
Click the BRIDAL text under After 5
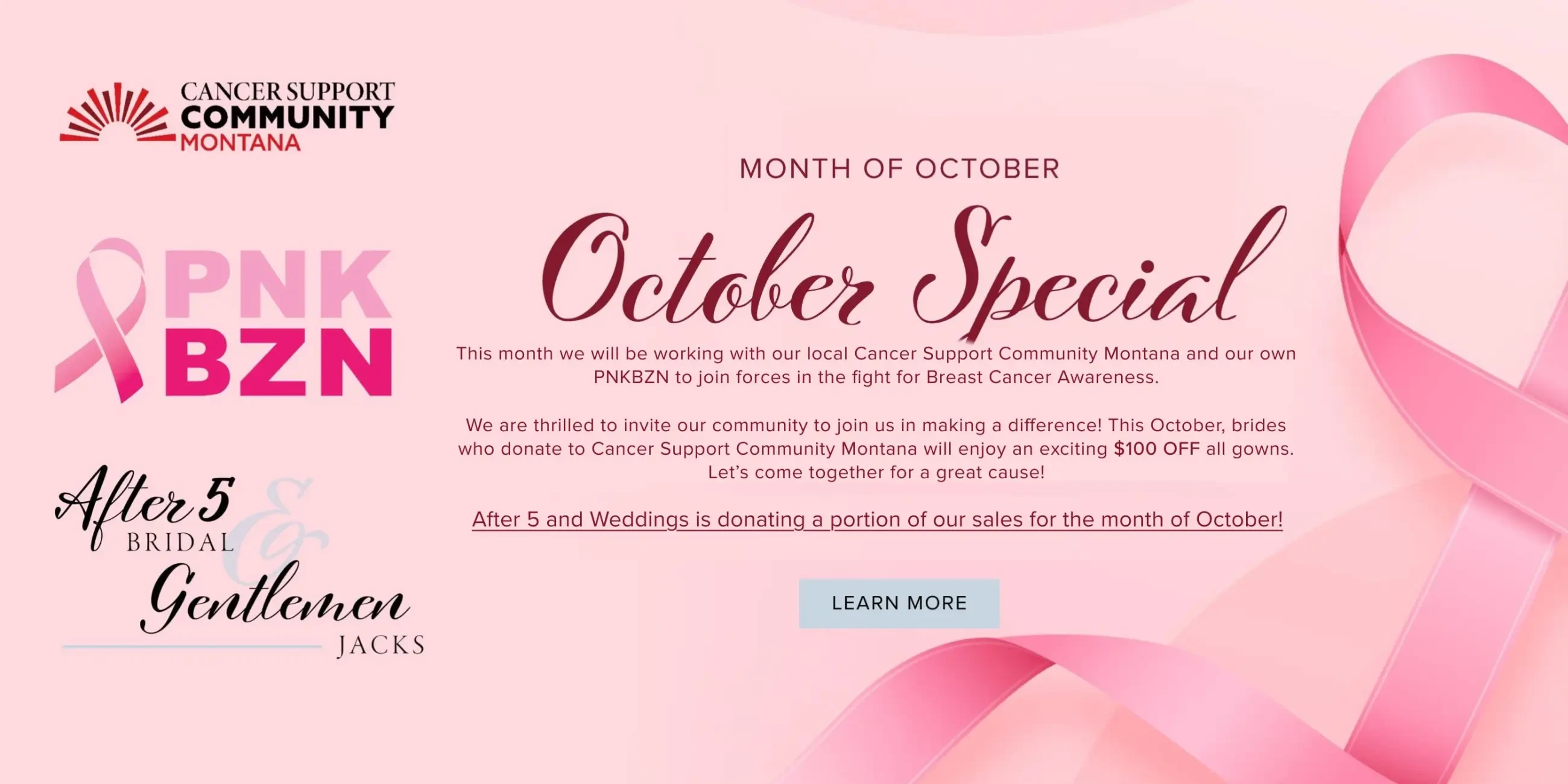coord(180,542)
